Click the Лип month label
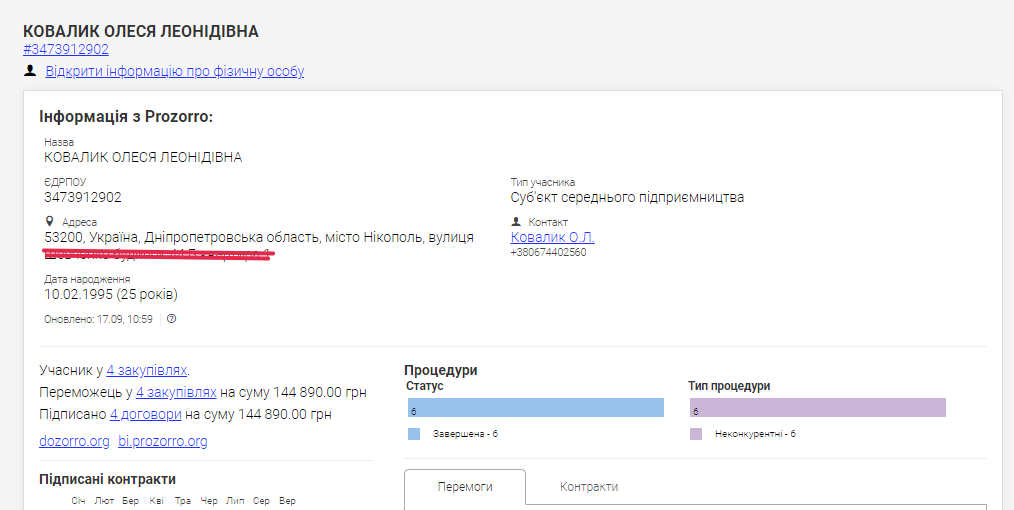The image size is (1014, 510). (x=235, y=501)
